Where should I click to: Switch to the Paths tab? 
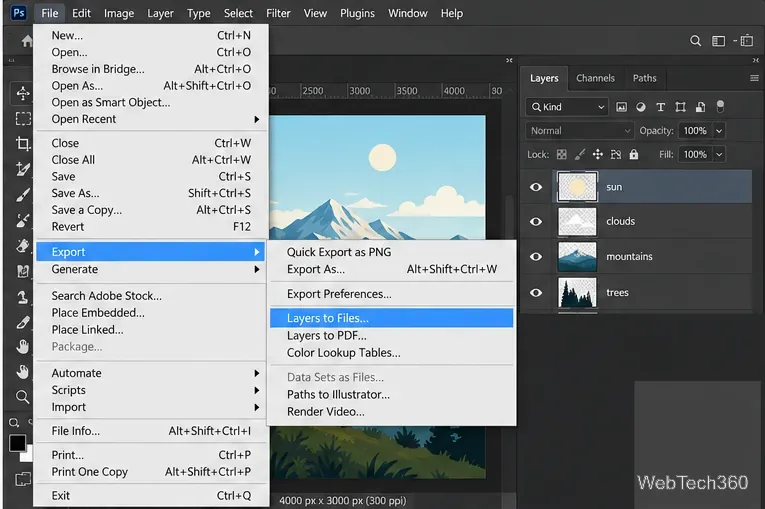click(644, 78)
